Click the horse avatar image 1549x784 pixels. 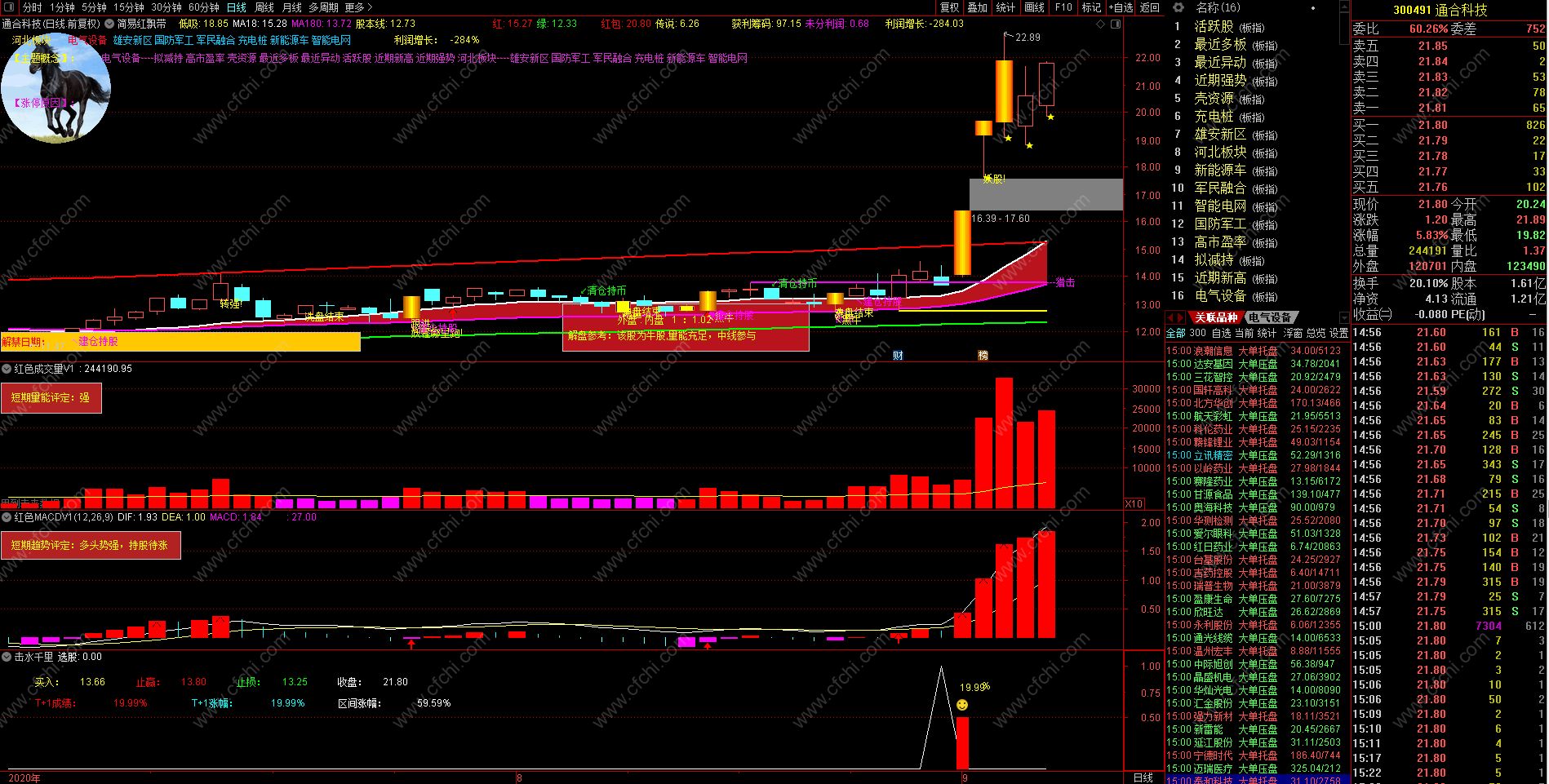coord(55,90)
